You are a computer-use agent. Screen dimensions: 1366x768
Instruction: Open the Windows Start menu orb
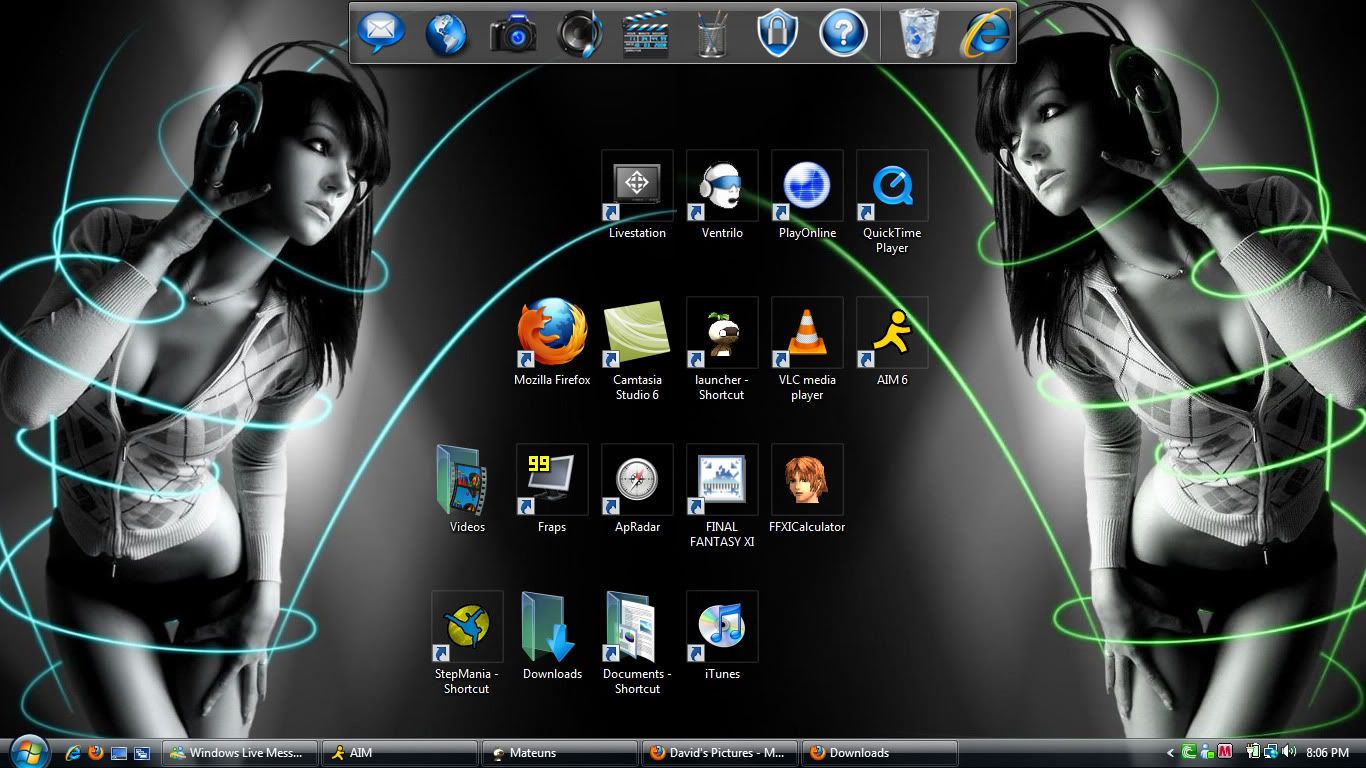pos(28,752)
